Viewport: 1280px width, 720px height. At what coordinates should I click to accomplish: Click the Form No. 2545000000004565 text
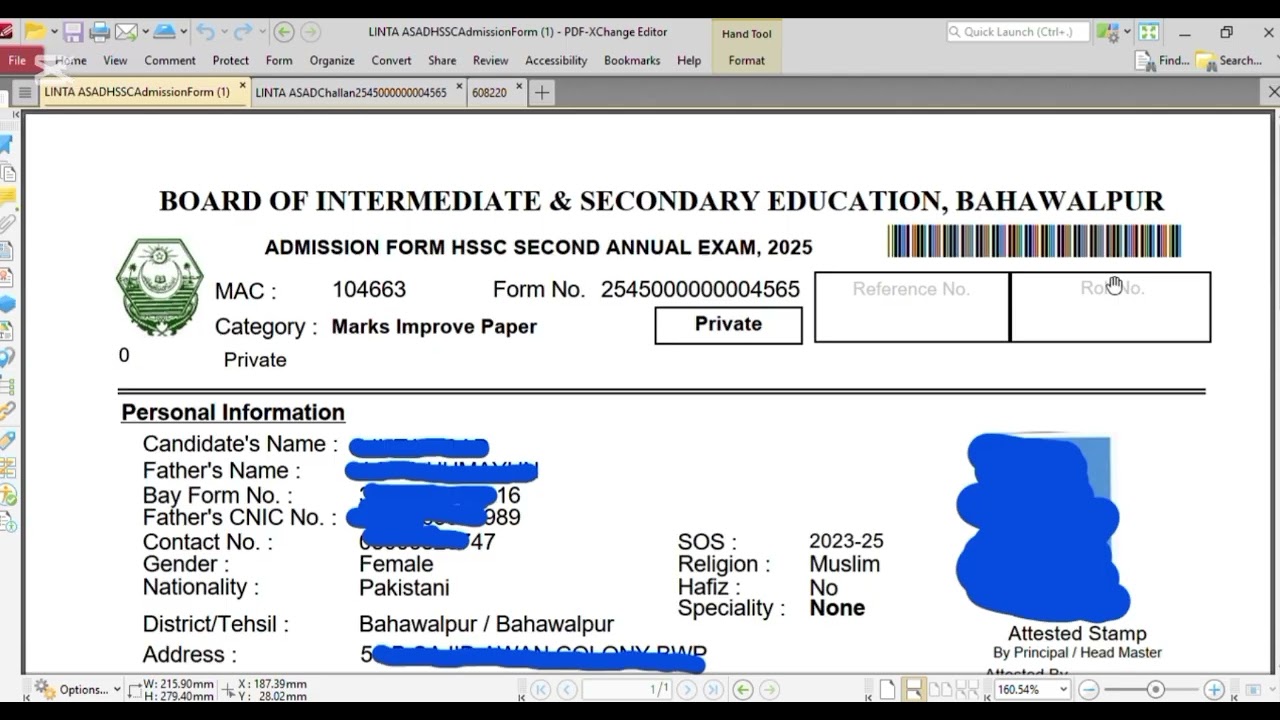pyautogui.click(x=646, y=290)
